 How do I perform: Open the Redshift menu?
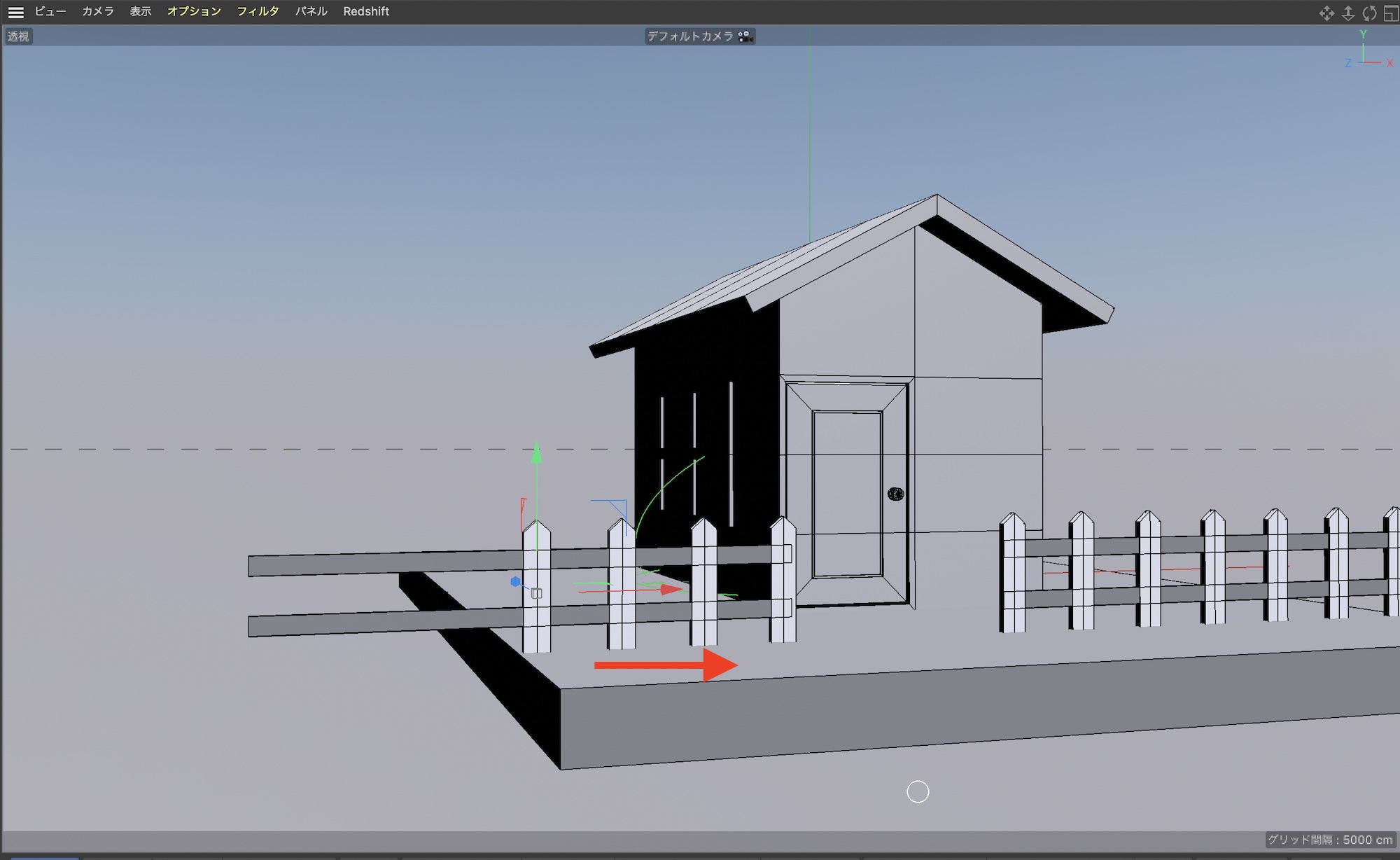(365, 11)
